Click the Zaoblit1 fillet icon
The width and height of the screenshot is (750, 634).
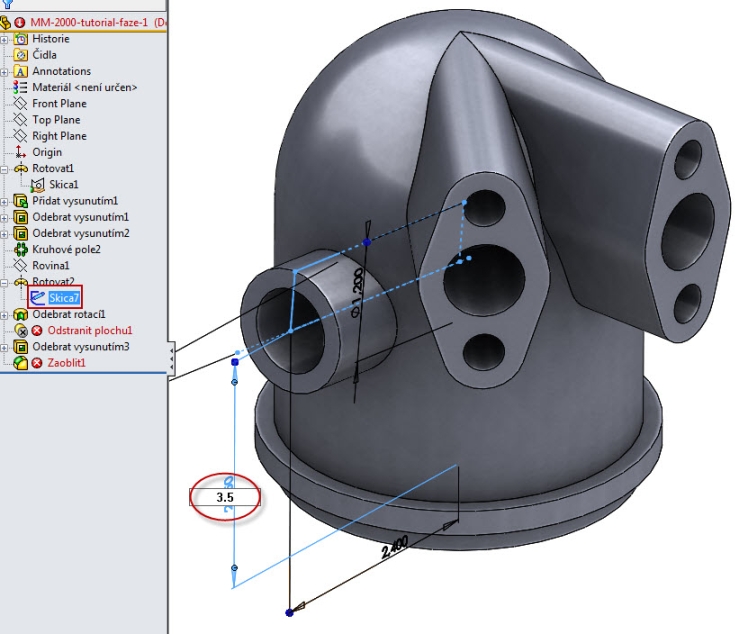click(21, 363)
